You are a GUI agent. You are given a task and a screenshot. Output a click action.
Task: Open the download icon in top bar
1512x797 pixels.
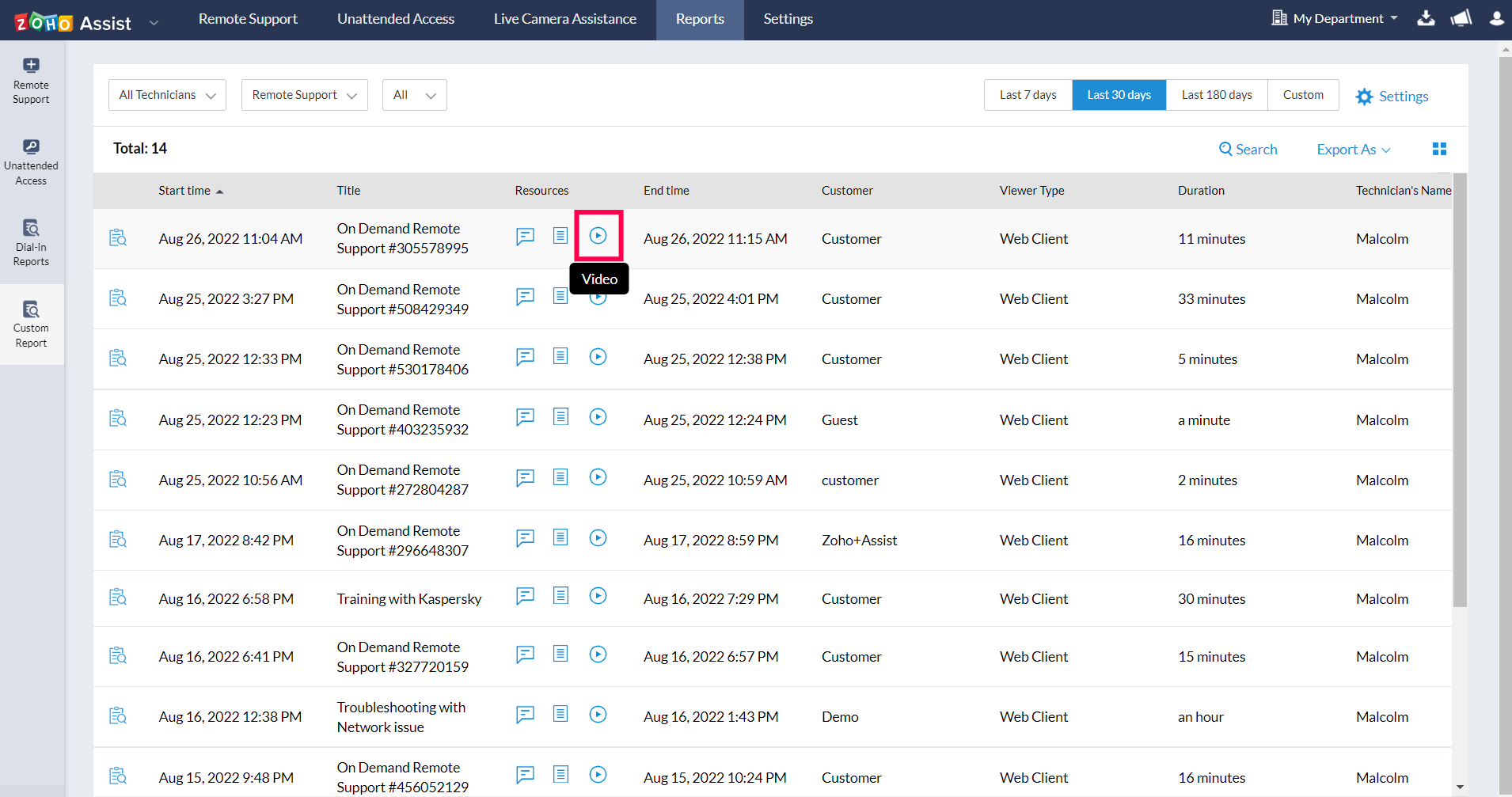click(1426, 18)
